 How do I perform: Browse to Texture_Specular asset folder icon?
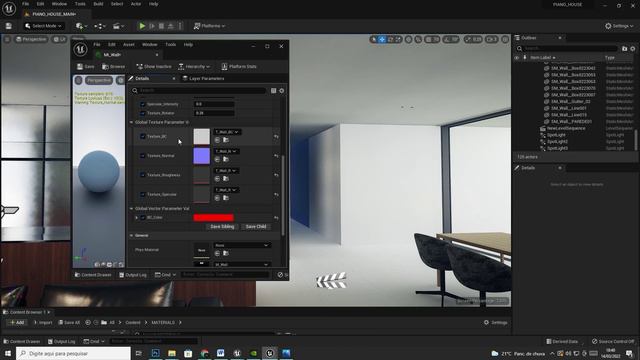(226, 198)
